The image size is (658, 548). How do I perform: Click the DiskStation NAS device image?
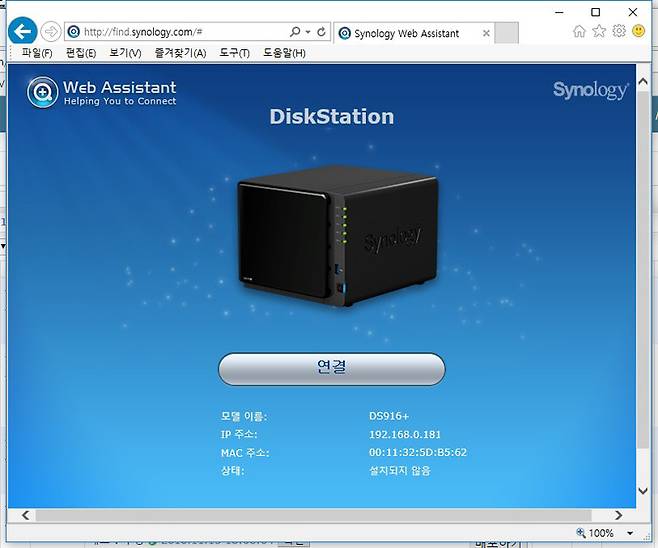(338, 236)
